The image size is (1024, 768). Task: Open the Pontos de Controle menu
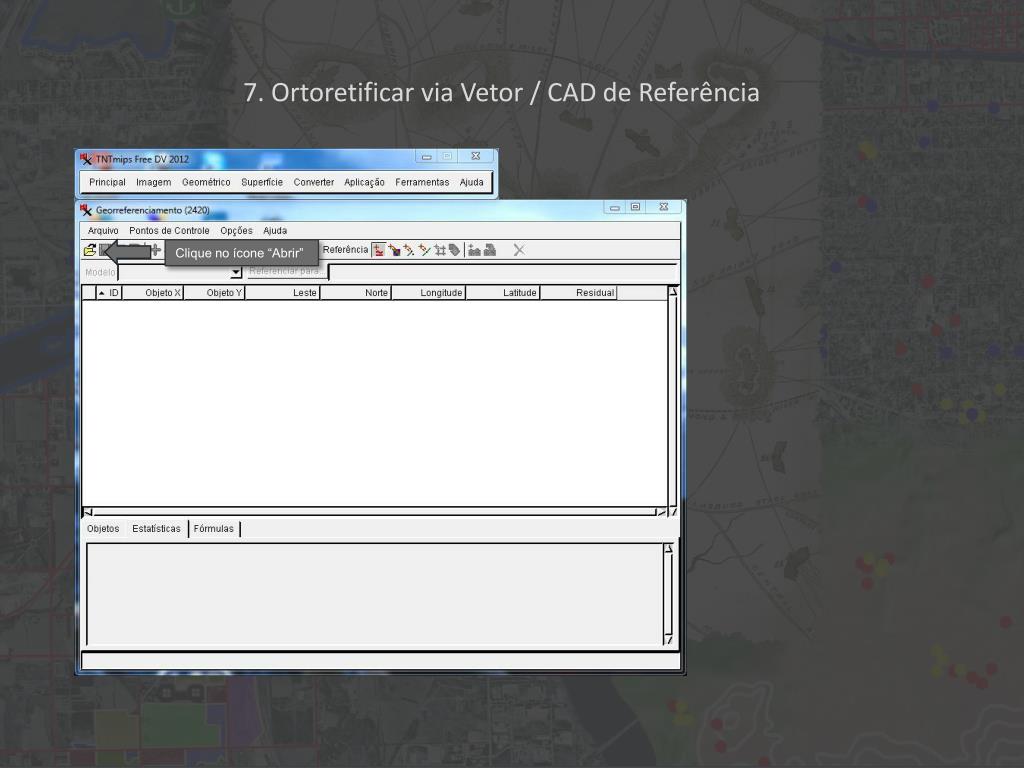click(169, 231)
